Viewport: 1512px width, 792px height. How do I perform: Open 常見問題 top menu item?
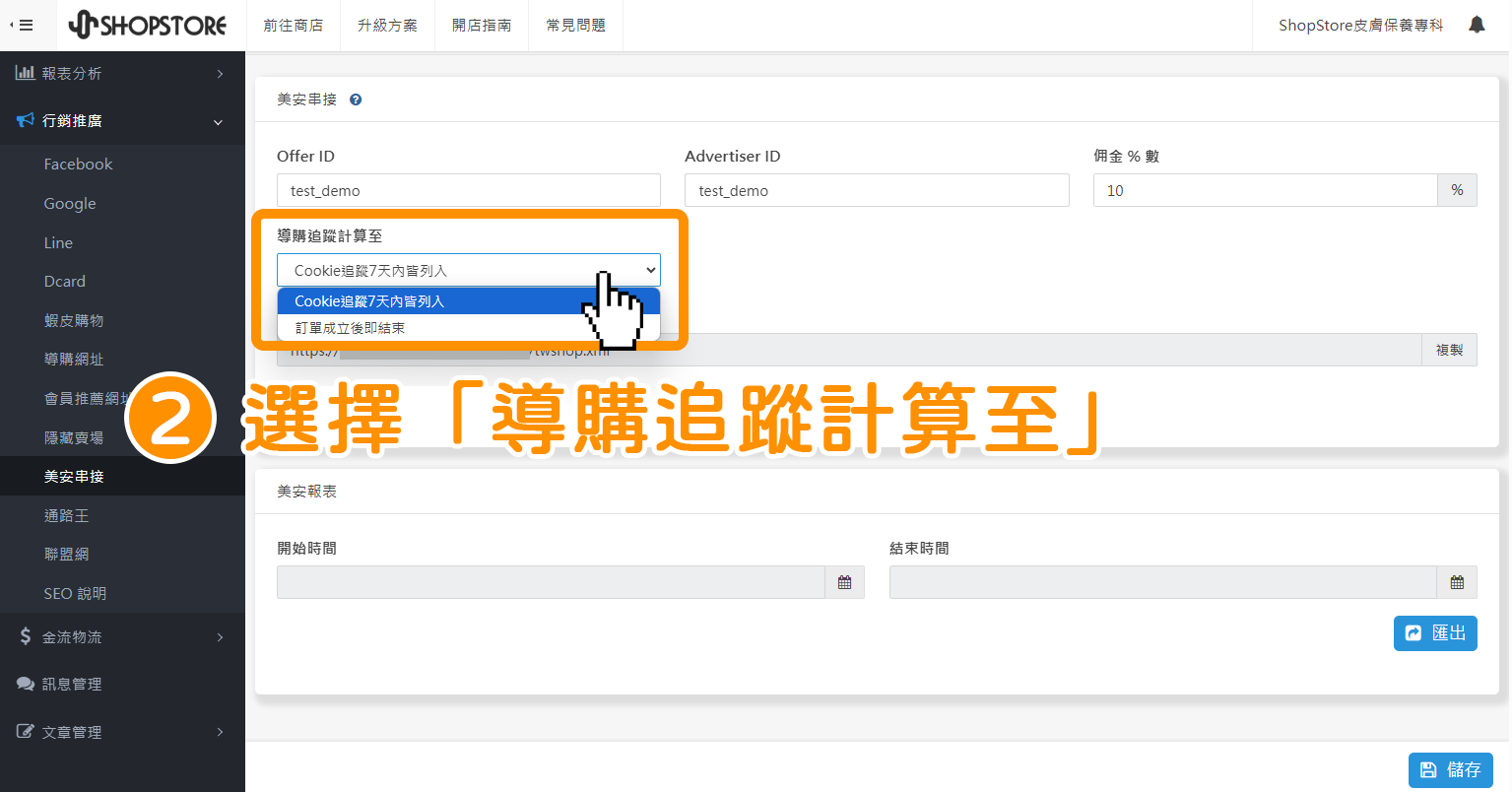click(x=576, y=26)
